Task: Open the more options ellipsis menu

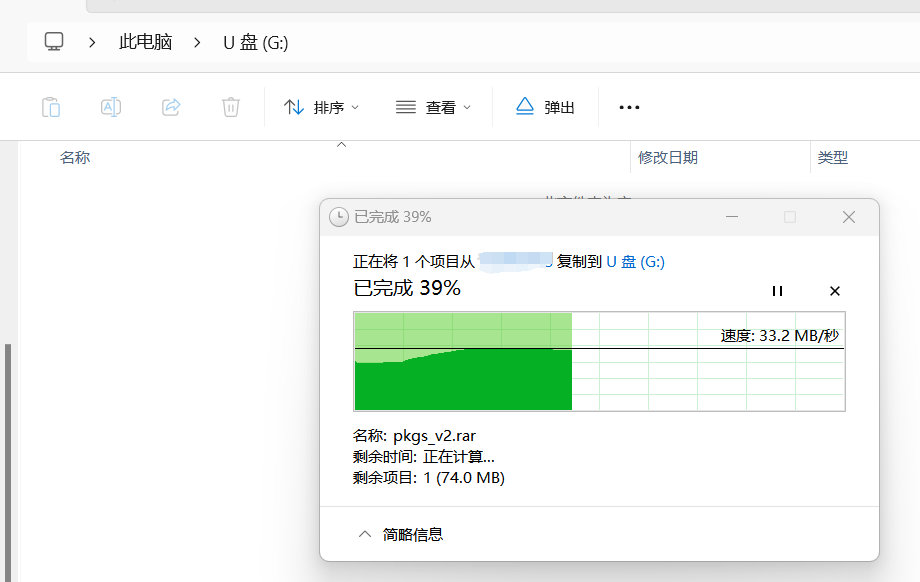Action: coord(629,107)
